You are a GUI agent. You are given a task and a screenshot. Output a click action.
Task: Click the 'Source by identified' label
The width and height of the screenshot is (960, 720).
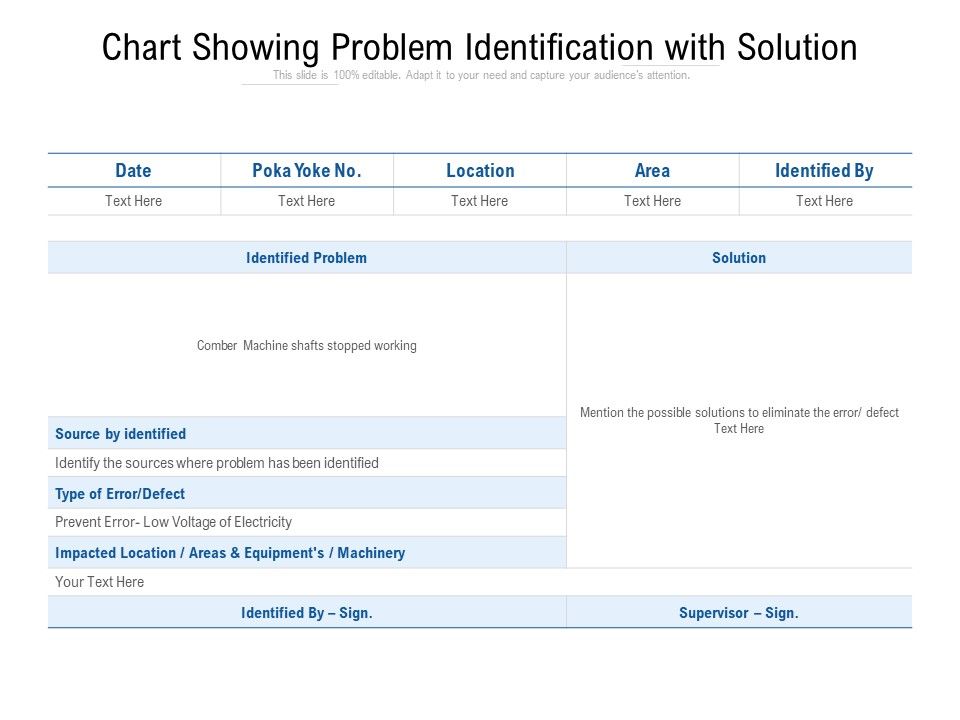pos(121,433)
